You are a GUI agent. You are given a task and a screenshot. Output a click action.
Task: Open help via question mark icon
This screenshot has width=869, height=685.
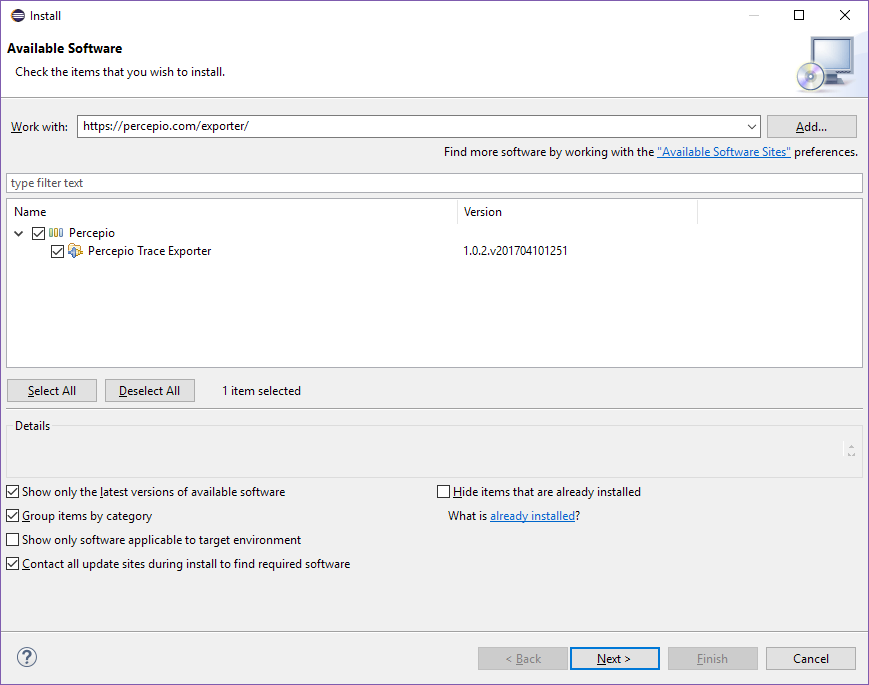(x=27, y=657)
